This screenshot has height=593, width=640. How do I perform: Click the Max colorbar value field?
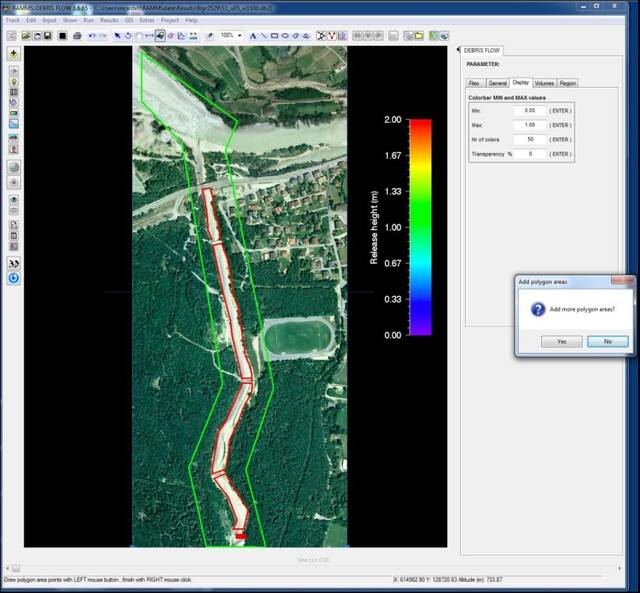coord(530,125)
